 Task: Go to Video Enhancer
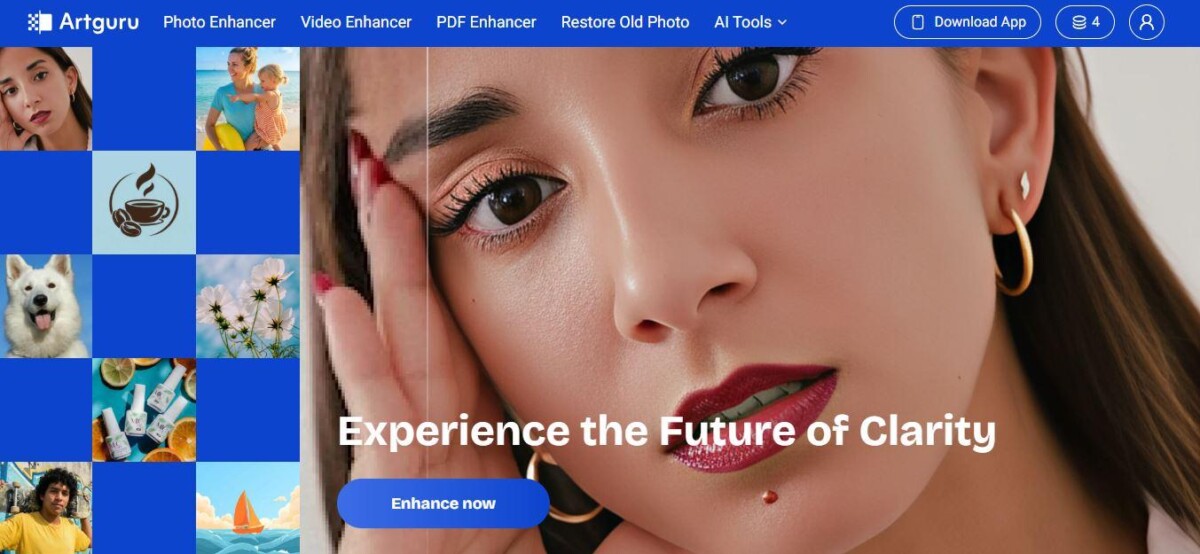tap(356, 22)
